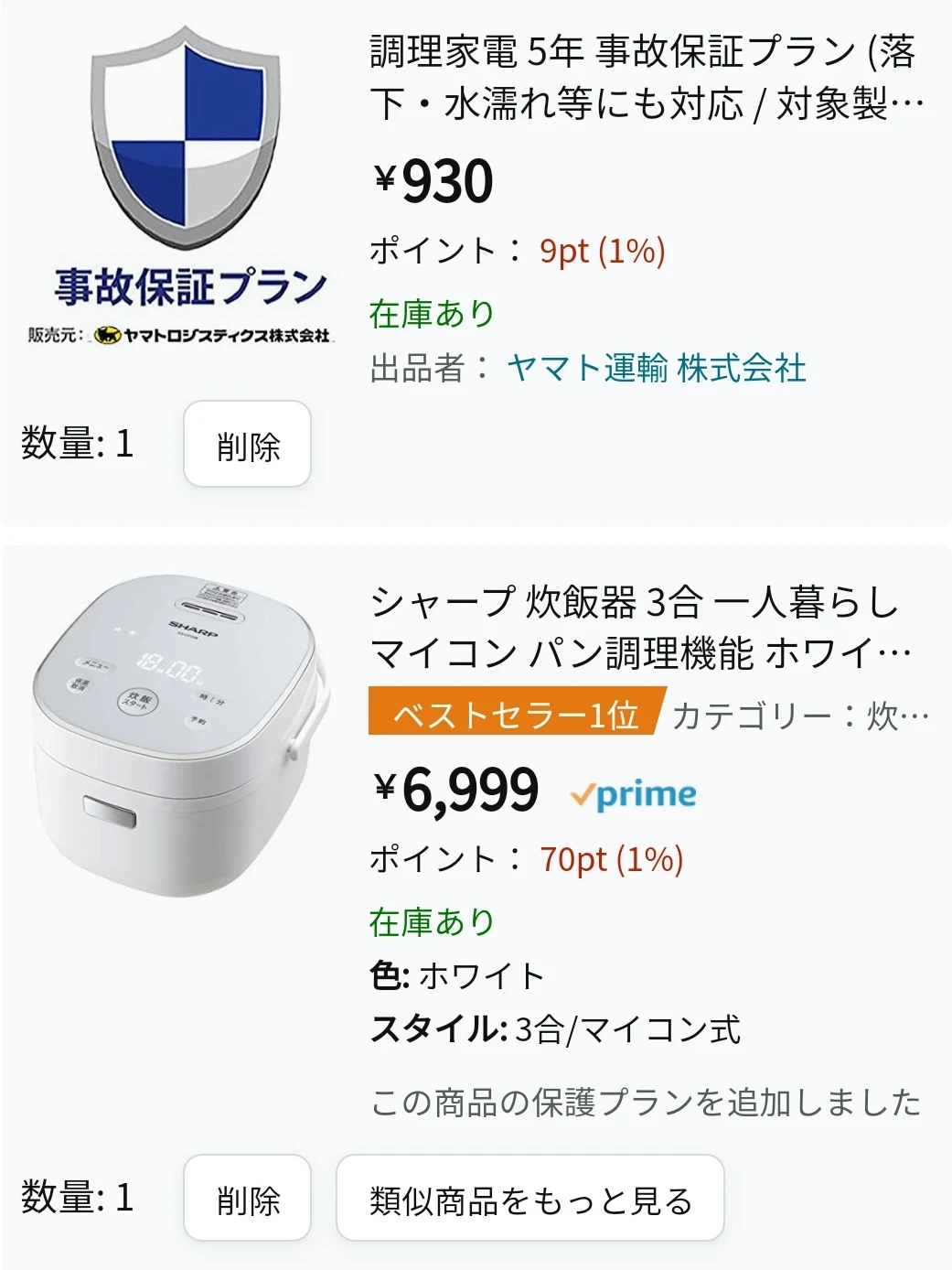The image size is (952, 1270).
Task: Tap the 70pt (1%) points text
Action: click(612, 859)
